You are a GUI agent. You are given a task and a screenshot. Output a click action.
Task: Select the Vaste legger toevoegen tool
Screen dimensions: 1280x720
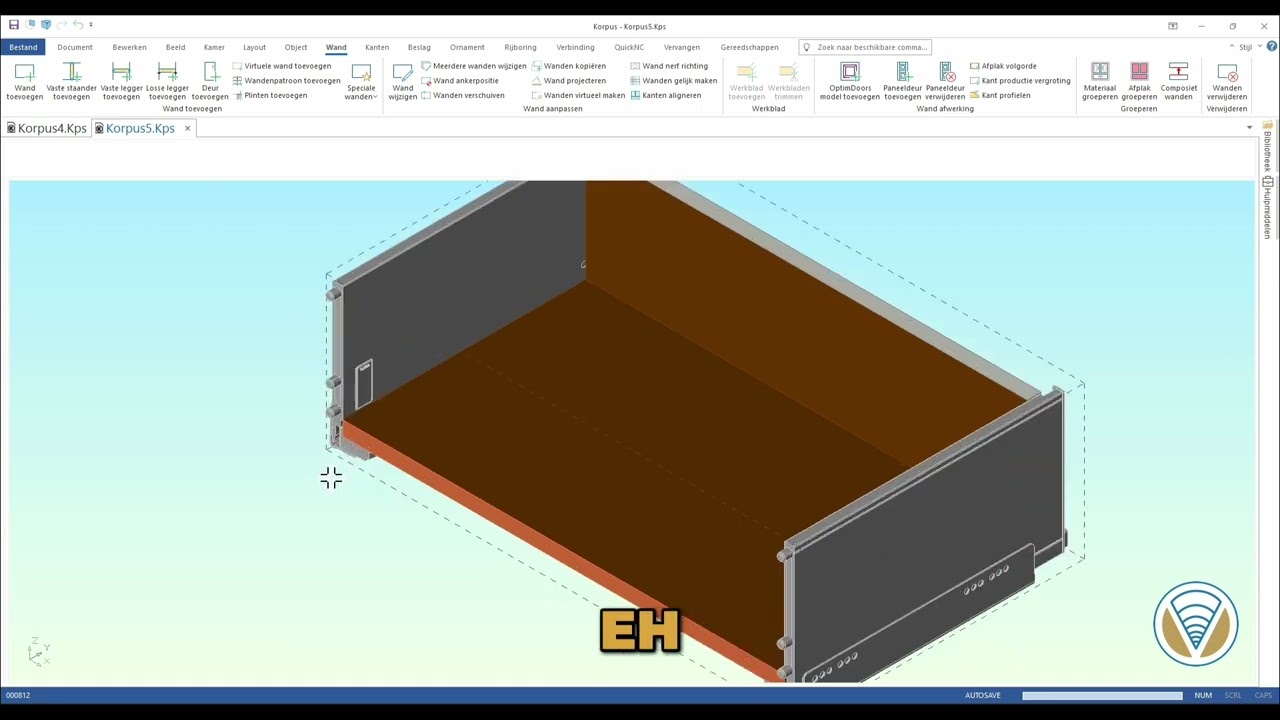pyautogui.click(x=122, y=81)
